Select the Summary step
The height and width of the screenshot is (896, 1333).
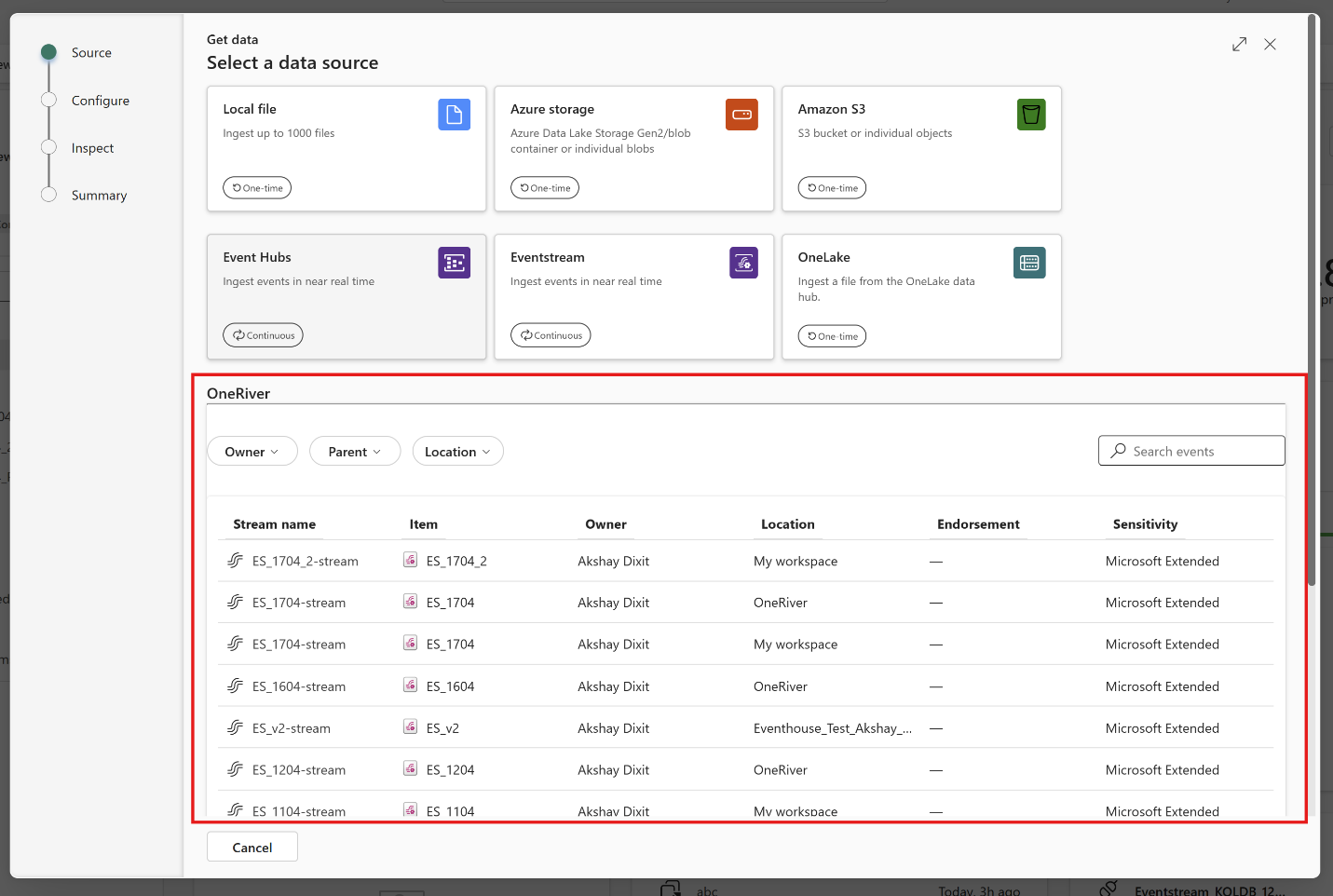click(99, 196)
